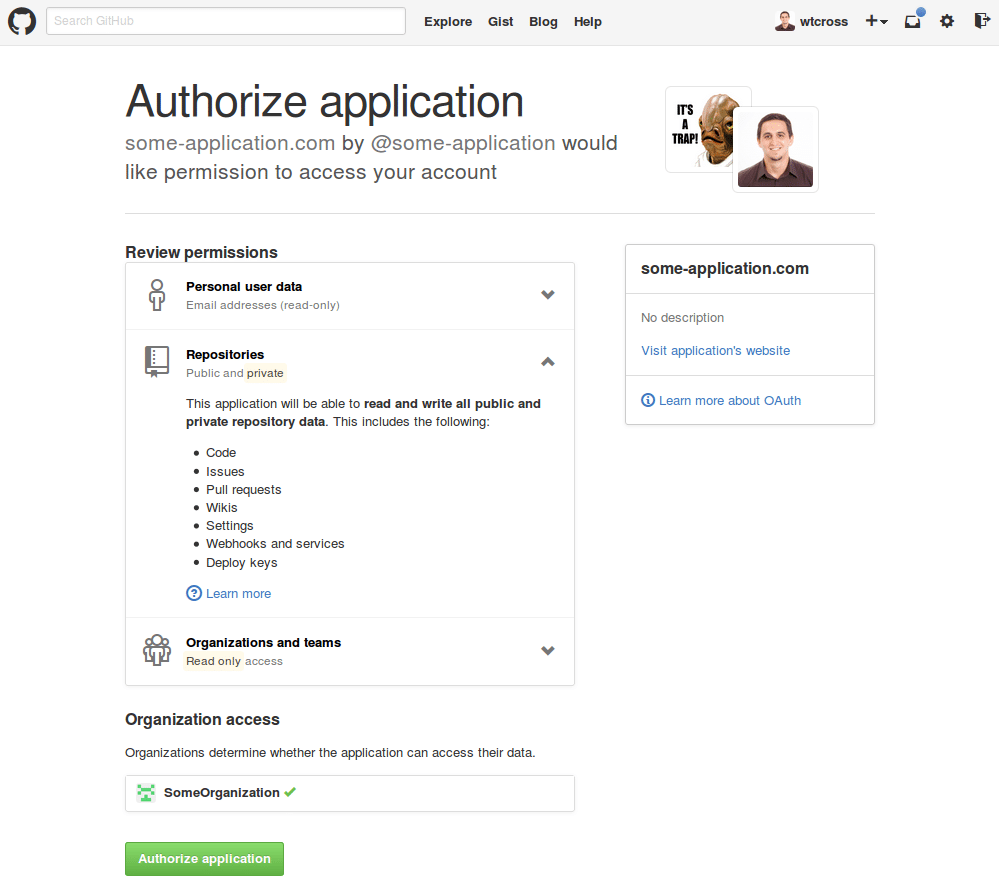This screenshot has width=999, height=886.
Task: Go to the Blog page
Action: coord(543,22)
